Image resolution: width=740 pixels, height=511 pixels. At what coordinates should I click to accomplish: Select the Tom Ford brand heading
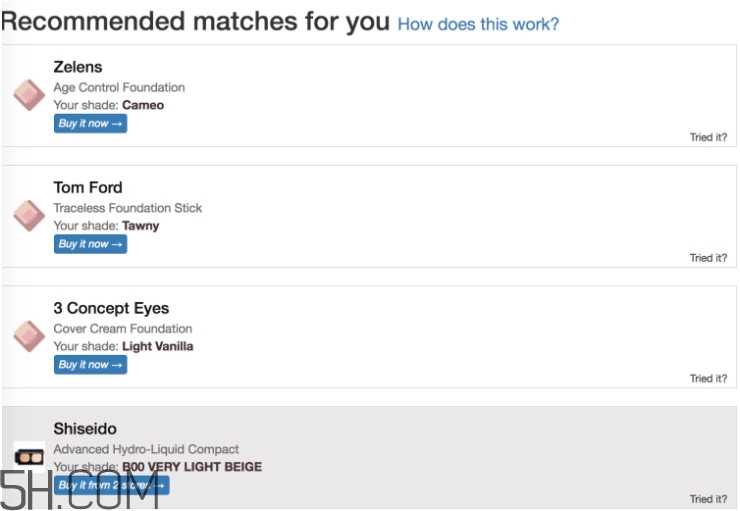(88, 187)
